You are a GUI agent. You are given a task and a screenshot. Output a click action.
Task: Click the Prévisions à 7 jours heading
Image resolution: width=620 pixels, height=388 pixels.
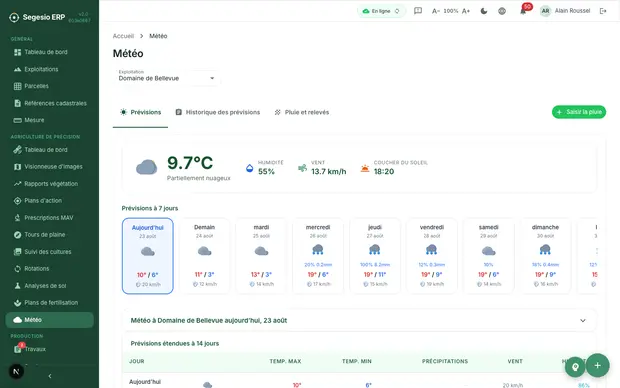tap(150, 208)
